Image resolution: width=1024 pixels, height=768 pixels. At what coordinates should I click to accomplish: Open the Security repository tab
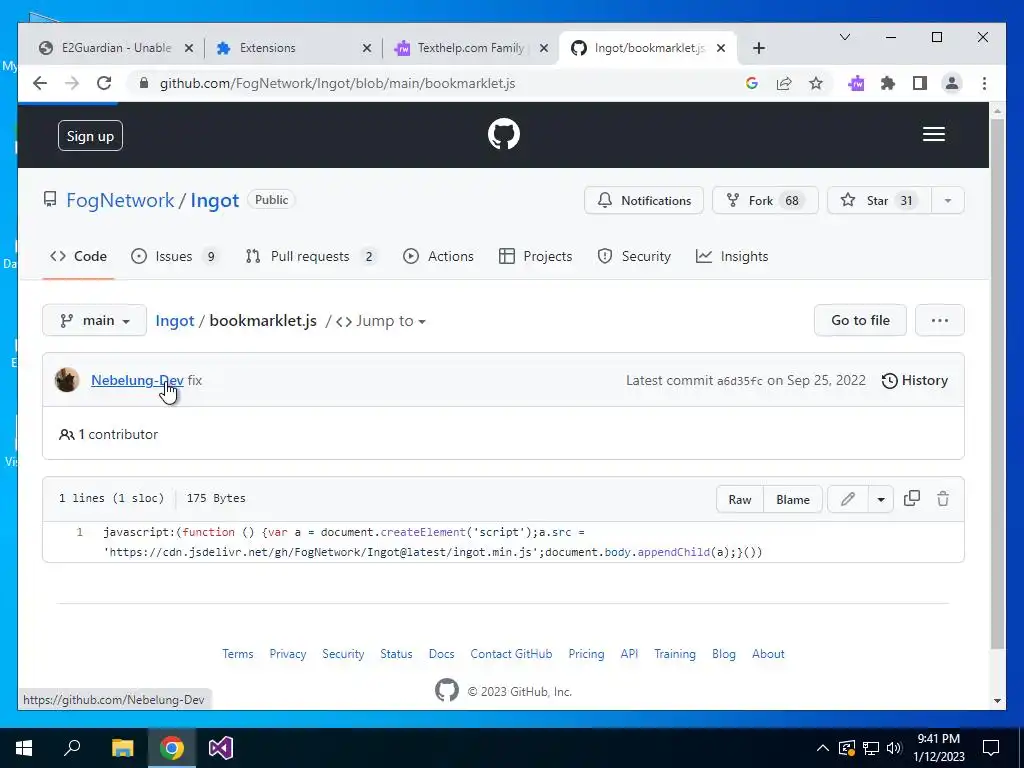coord(634,256)
